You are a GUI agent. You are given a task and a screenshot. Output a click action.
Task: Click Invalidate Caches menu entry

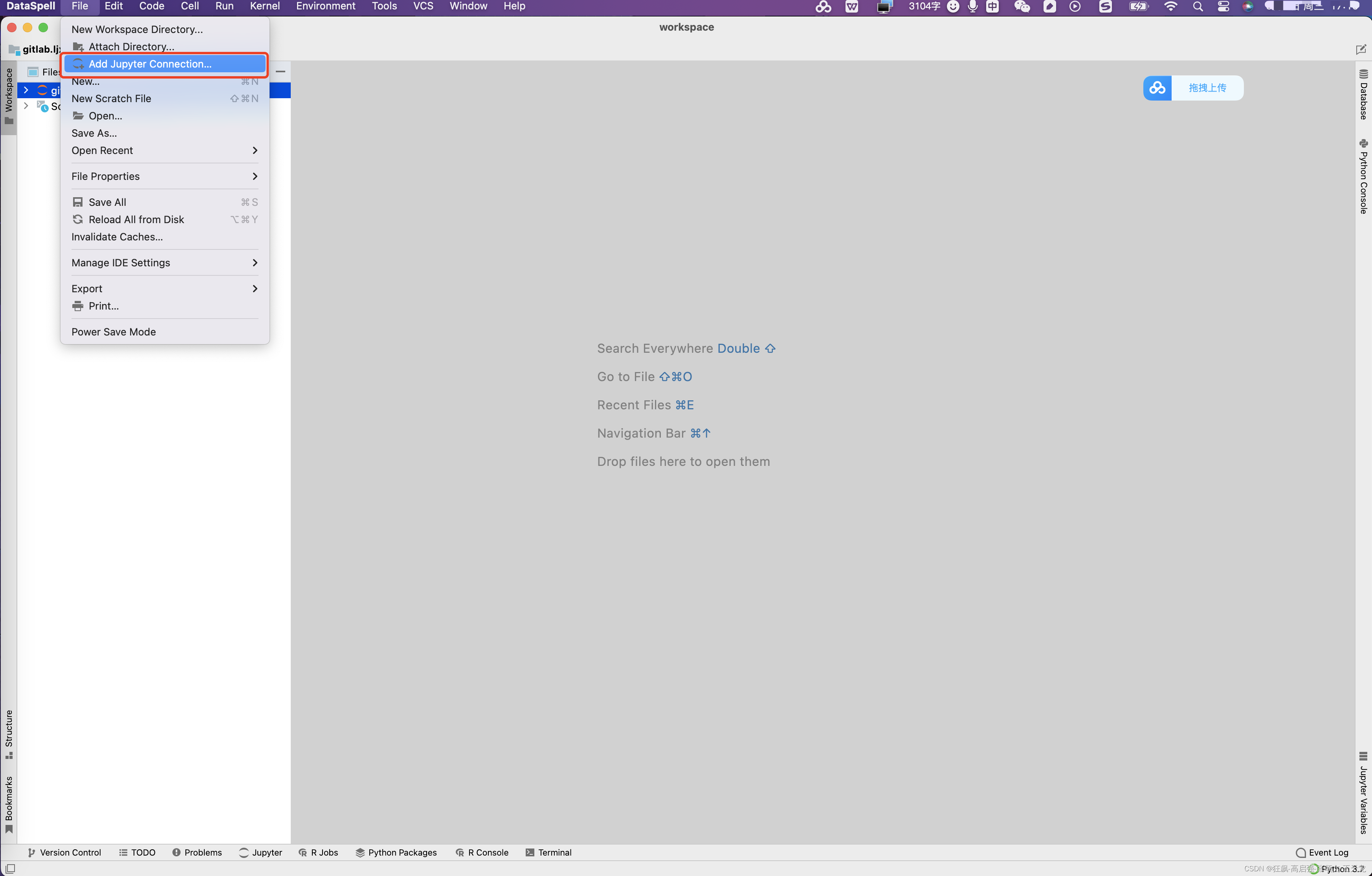(117, 236)
